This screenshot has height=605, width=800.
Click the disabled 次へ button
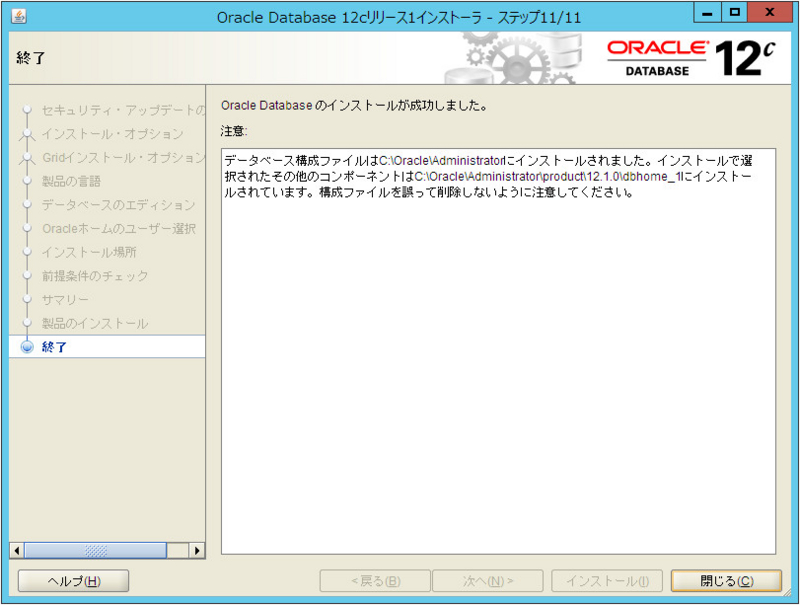[x=489, y=580]
